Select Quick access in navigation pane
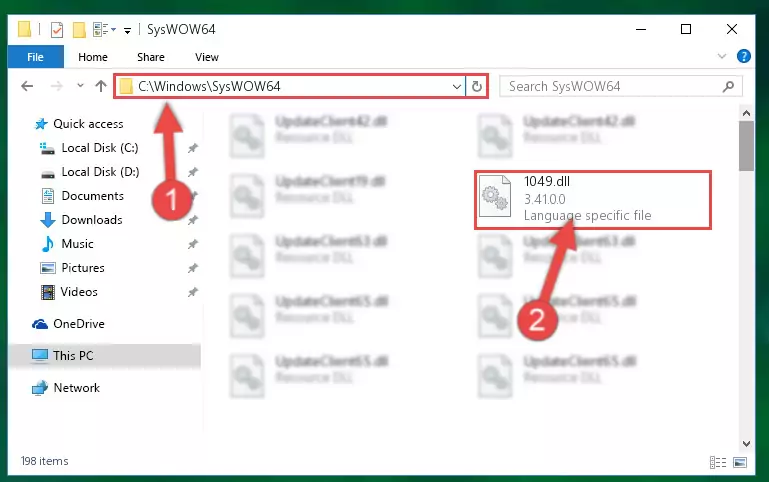This screenshot has height=482, width=769. [x=88, y=124]
